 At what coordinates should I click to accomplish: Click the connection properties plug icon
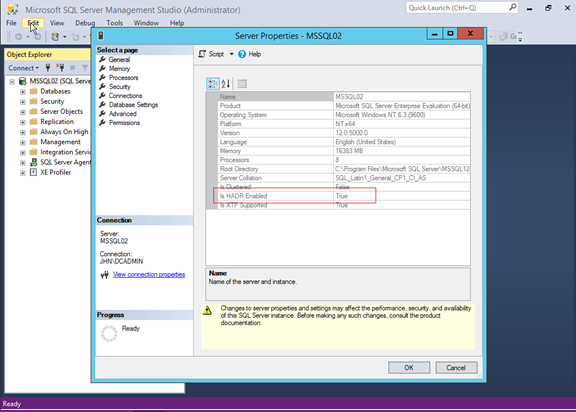point(105,275)
